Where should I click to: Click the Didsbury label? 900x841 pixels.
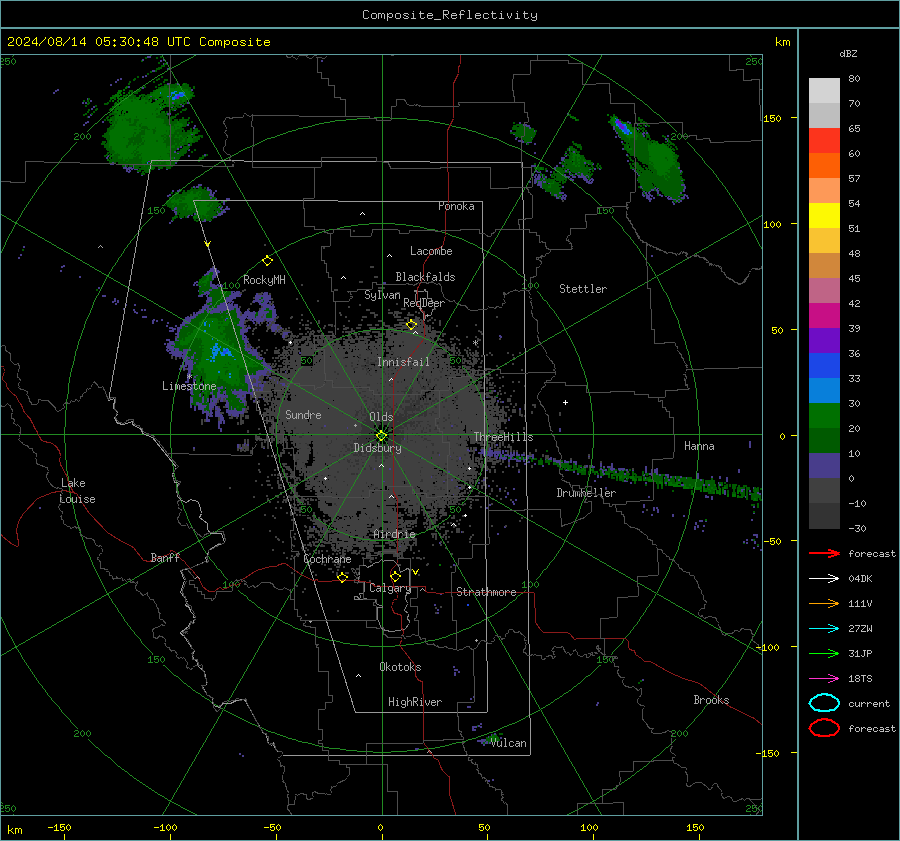click(377, 448)
